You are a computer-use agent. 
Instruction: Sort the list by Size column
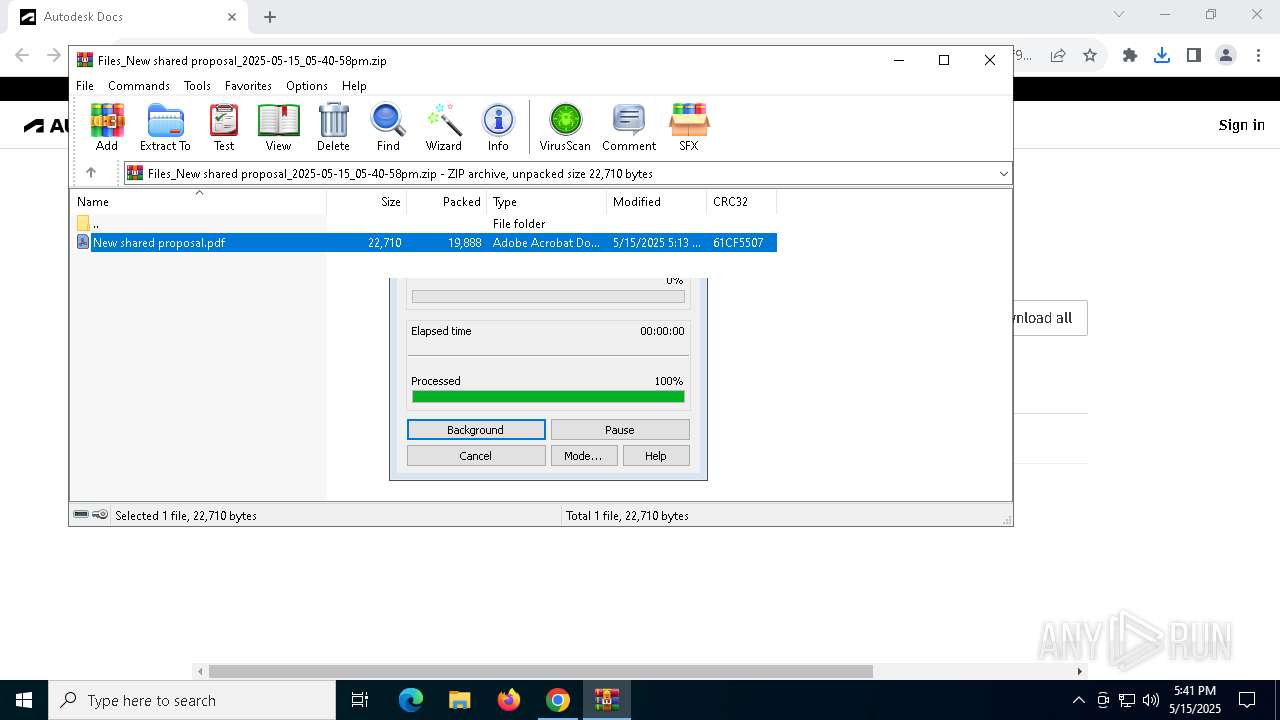pos(366,201)
